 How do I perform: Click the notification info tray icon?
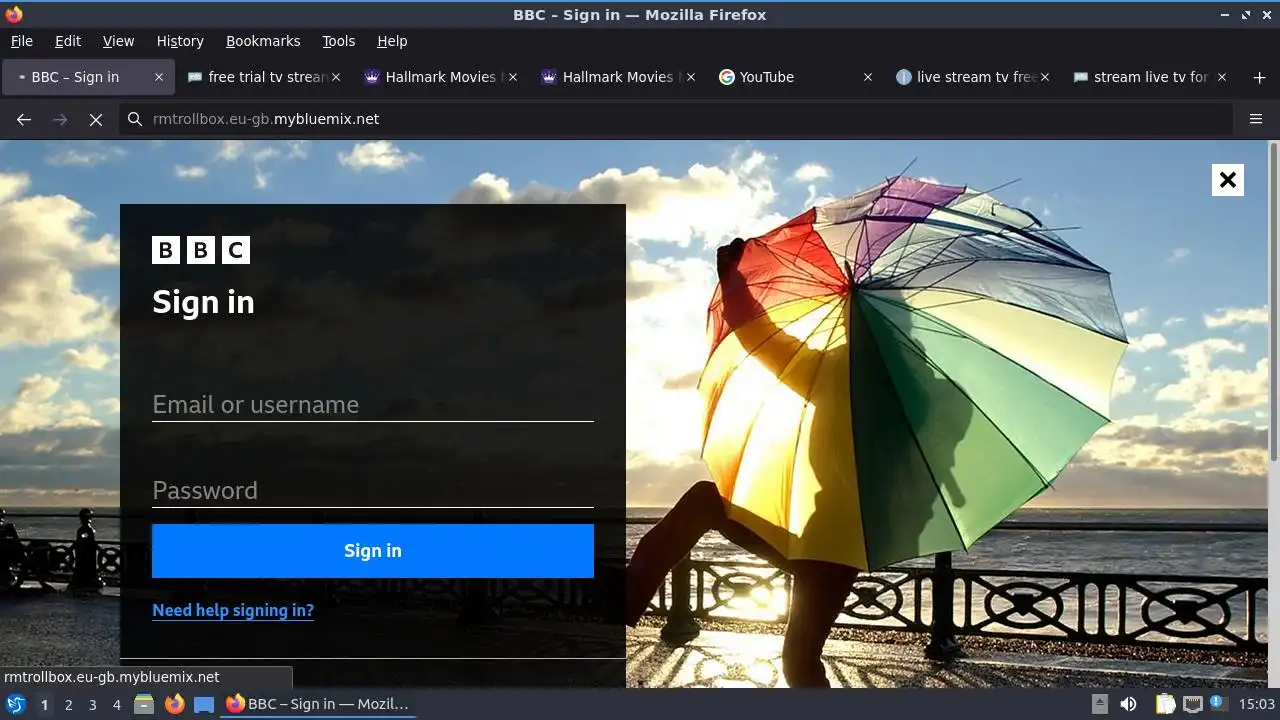1217,704
